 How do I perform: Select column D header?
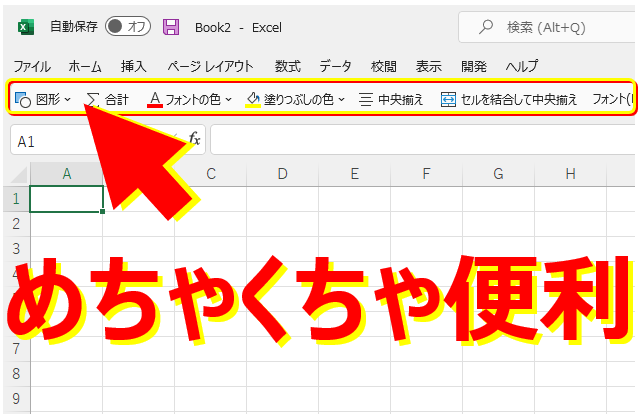[283, 174]
